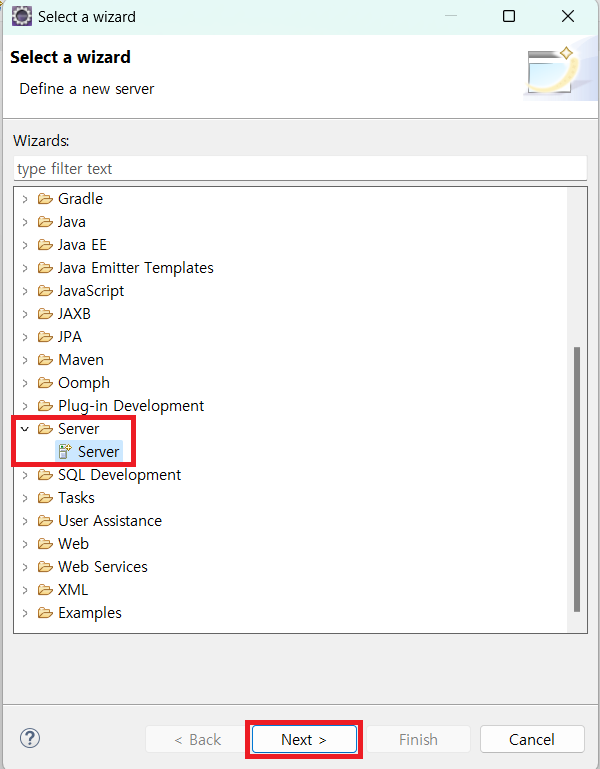Open the help question mark icon
Image resolution: width=600 pixels, height=769 pixels.
pos(30,739)
